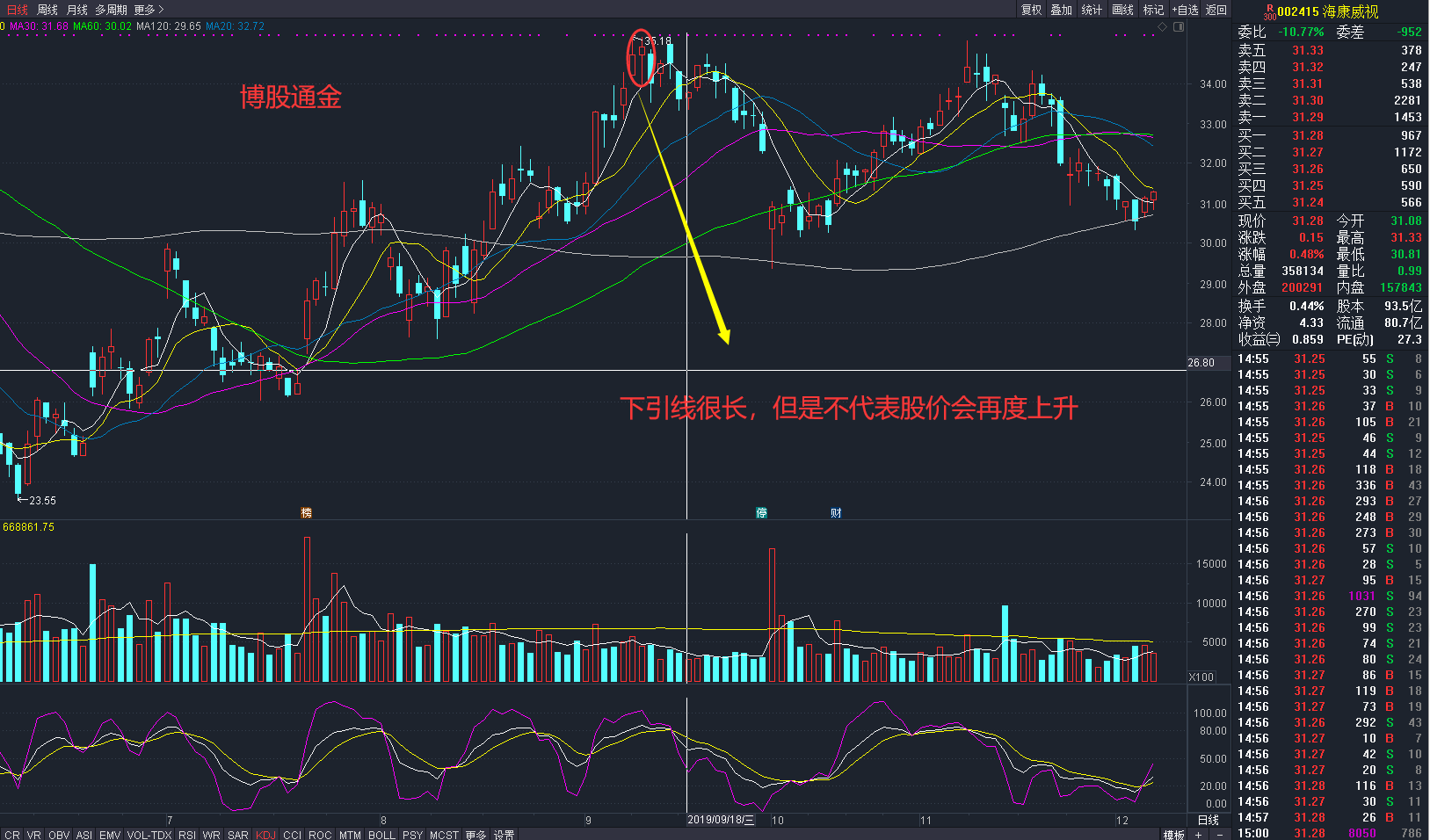Viewport: 1430px width, 840px height.
Task: Click the 35.18 high price flag
Action: (x=656, y=40)
